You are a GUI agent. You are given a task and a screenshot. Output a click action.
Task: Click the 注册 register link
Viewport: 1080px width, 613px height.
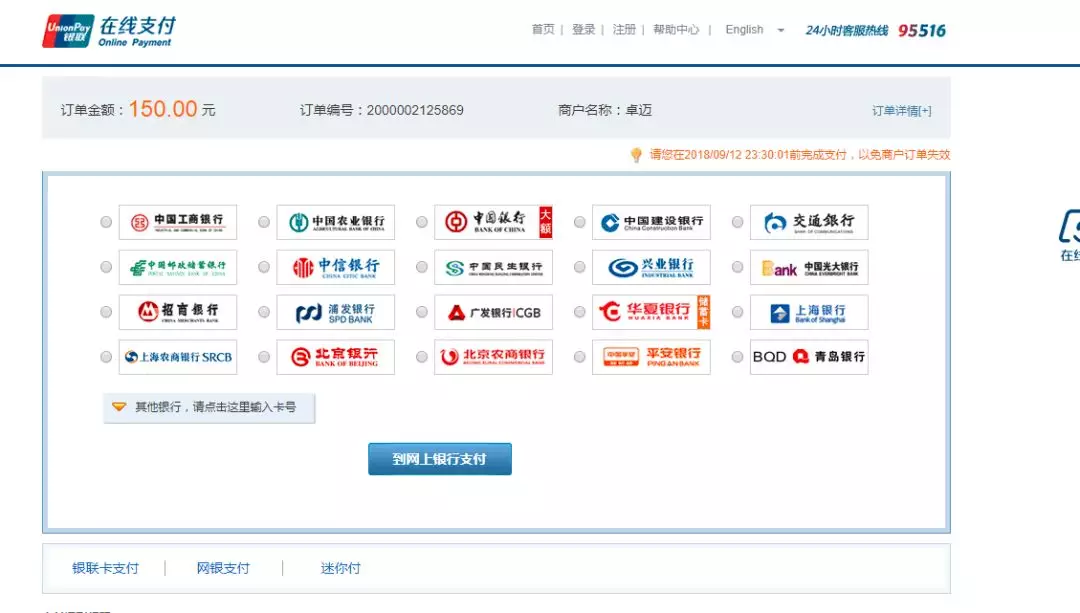click(x=623, y=30)
